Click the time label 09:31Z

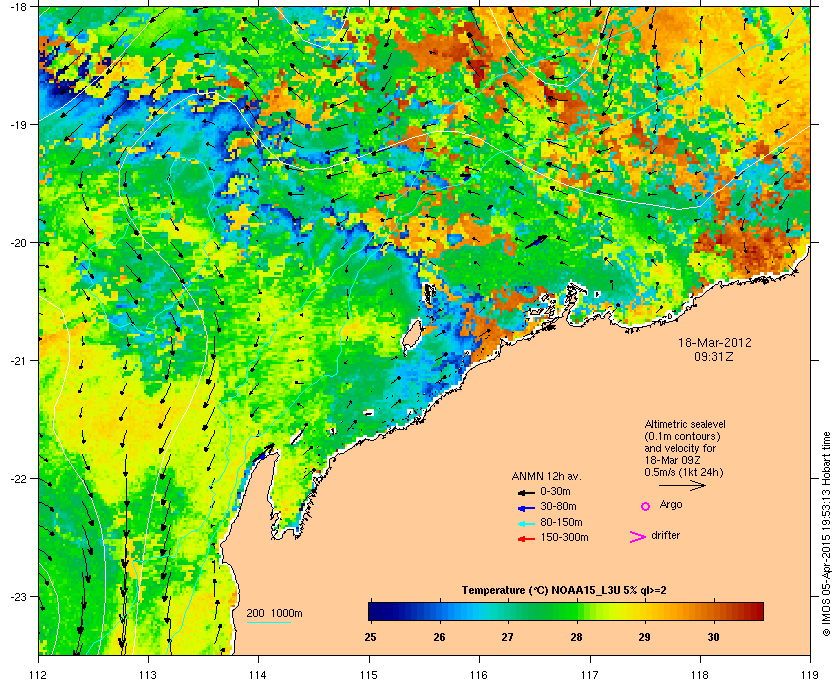point(714,356)
